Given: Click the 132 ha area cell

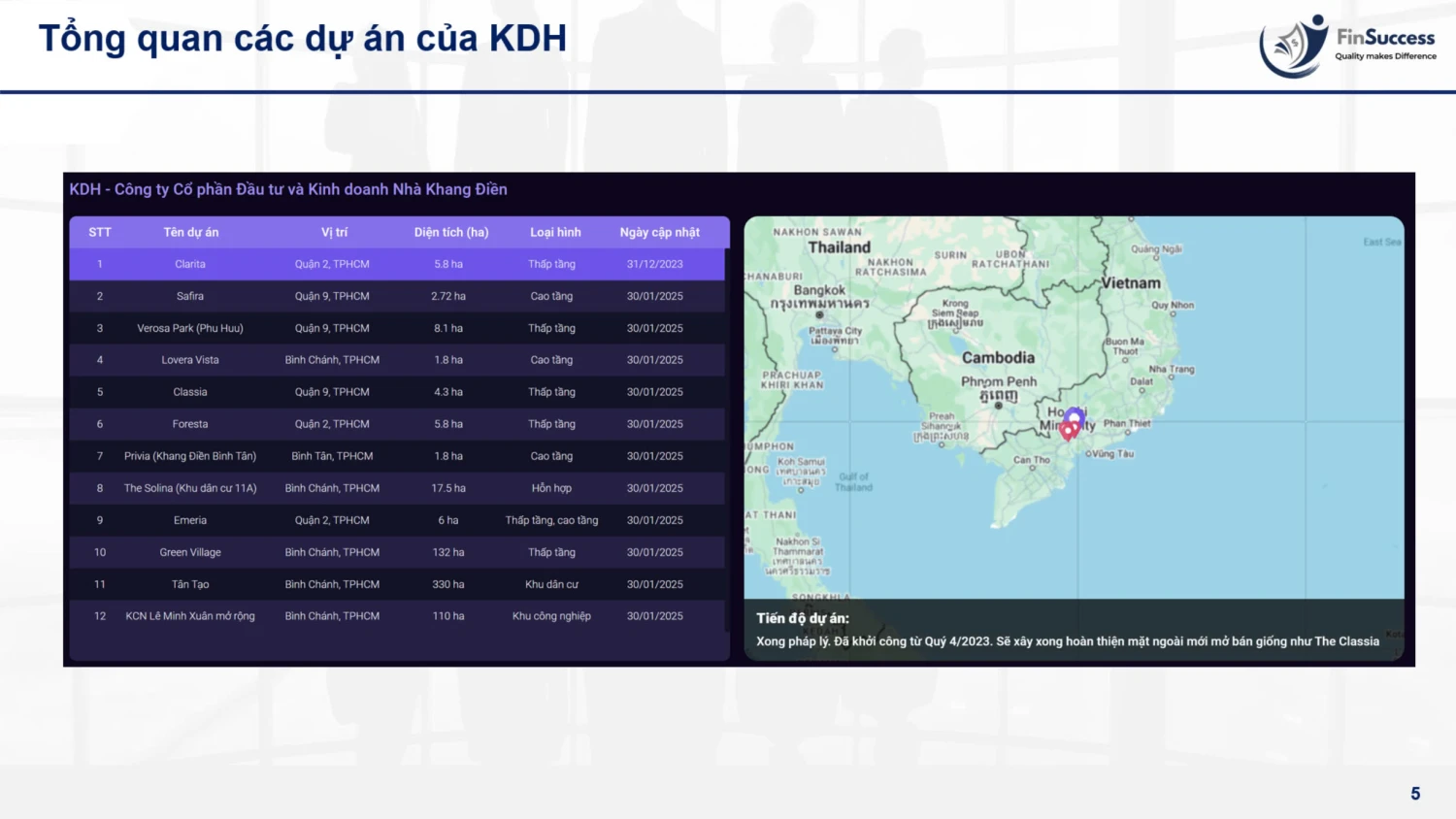Looking at the screenshot, I should click(x=448, y=552).
